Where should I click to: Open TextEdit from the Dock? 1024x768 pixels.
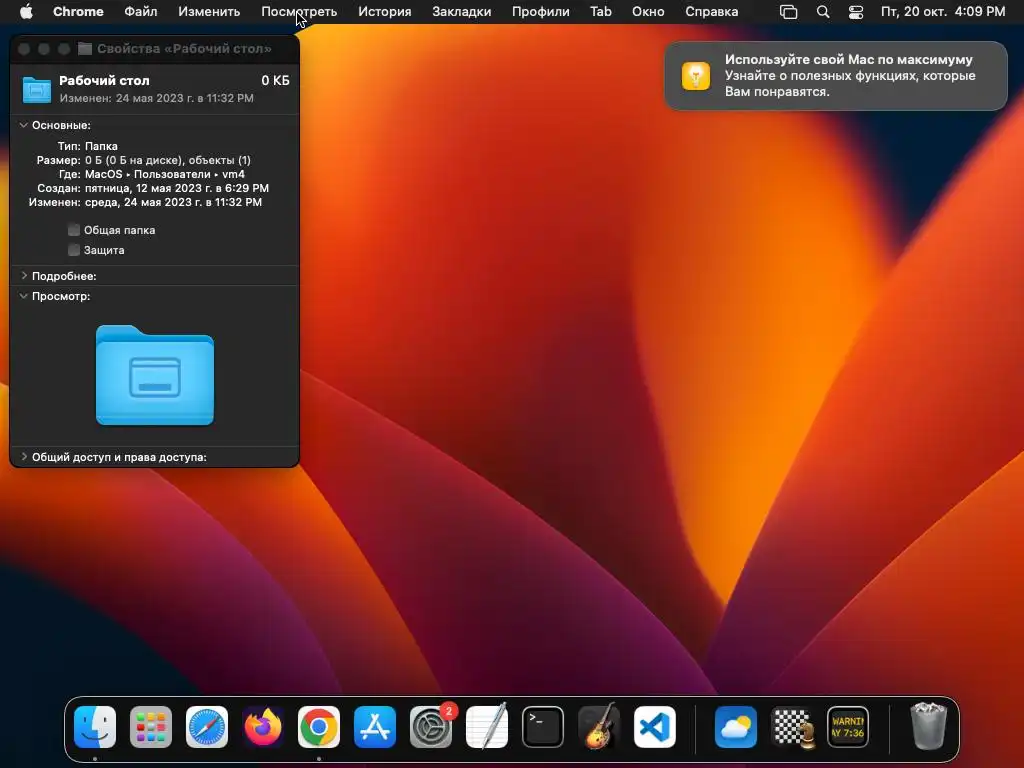pyautogui.click(x=487, y=727)
